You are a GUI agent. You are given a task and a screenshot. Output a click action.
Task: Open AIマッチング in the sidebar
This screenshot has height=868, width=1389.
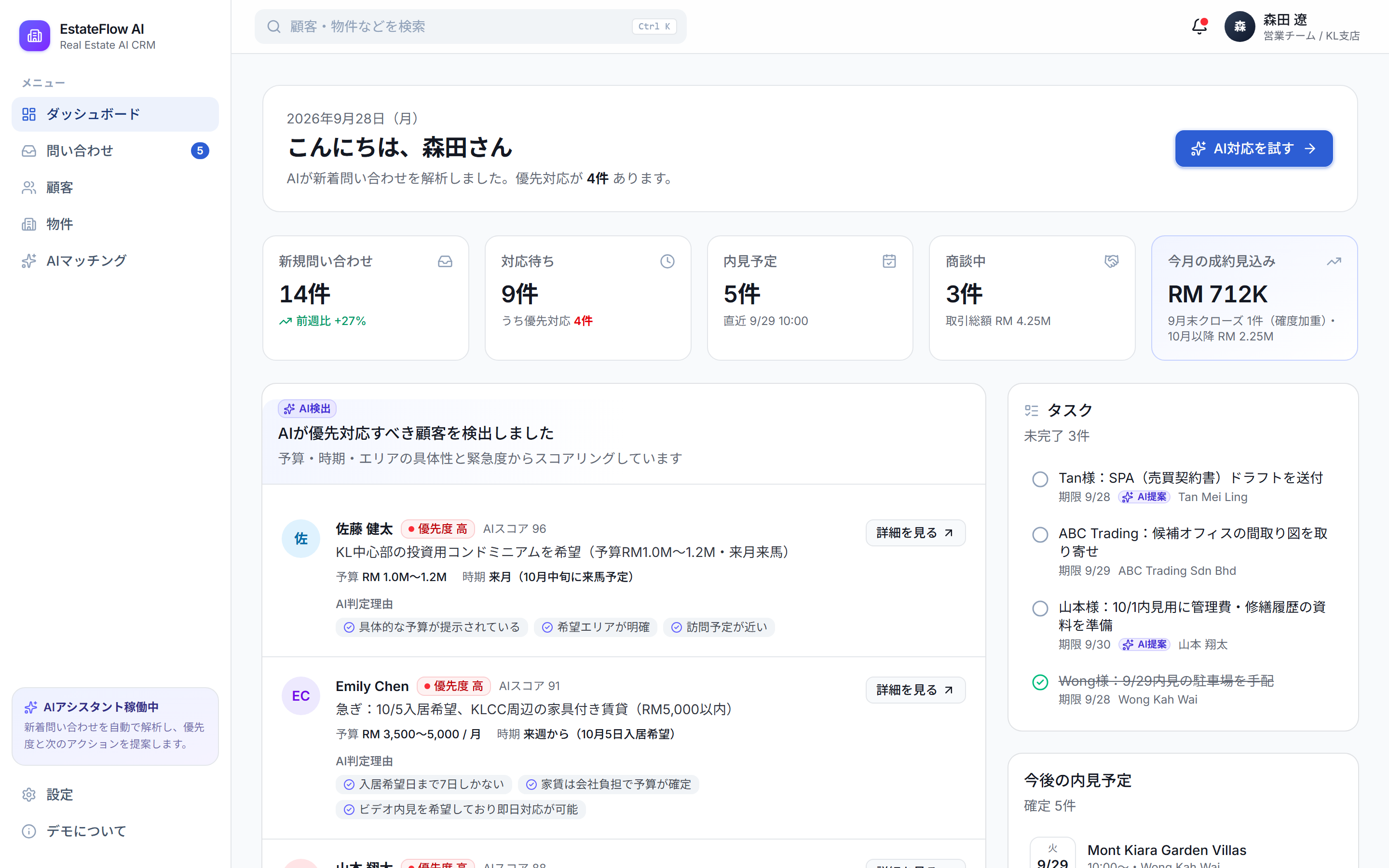115,260
